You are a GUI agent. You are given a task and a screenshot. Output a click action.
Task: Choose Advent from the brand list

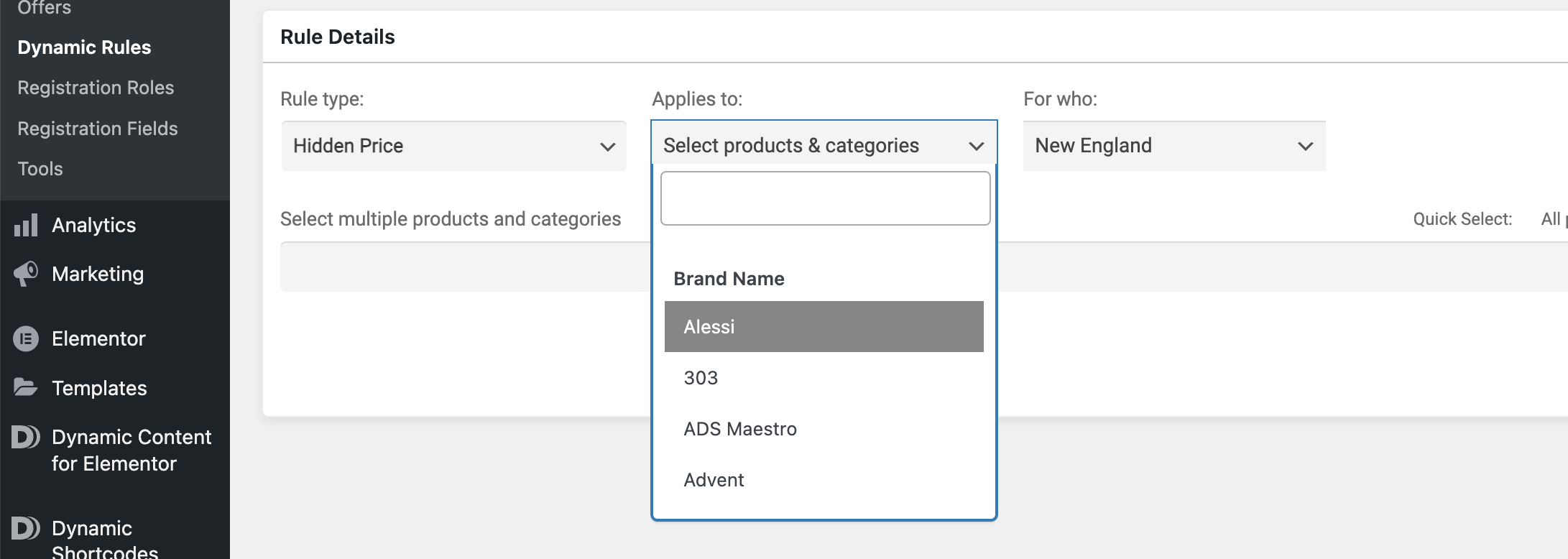pyautogui.click(x=824, y=480)
